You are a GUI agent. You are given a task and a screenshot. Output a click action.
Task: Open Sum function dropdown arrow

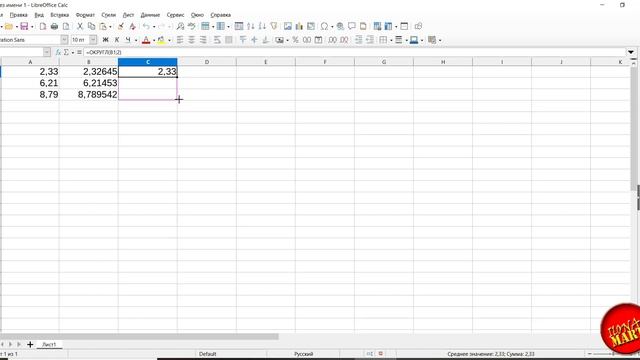[73, 53]
